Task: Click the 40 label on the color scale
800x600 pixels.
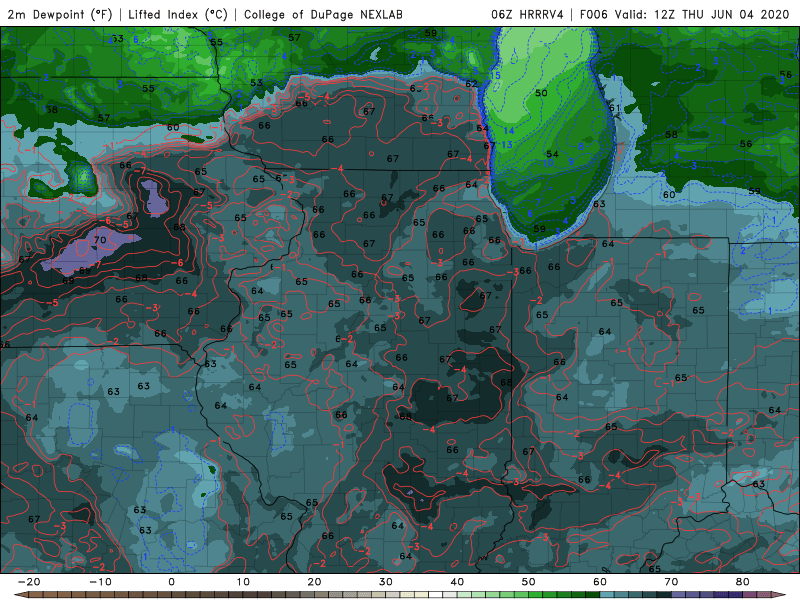Action: click(x=457, y=582)
